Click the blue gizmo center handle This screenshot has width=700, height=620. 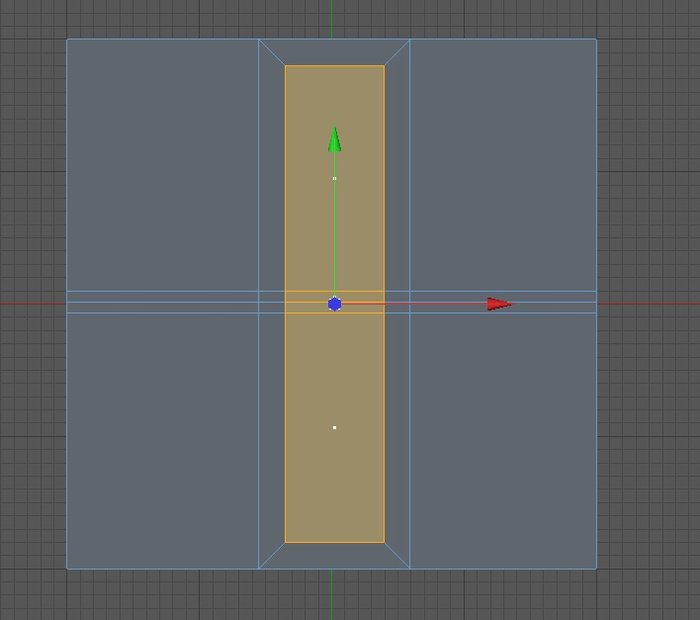pyautogui.click(x=334, y=304)
